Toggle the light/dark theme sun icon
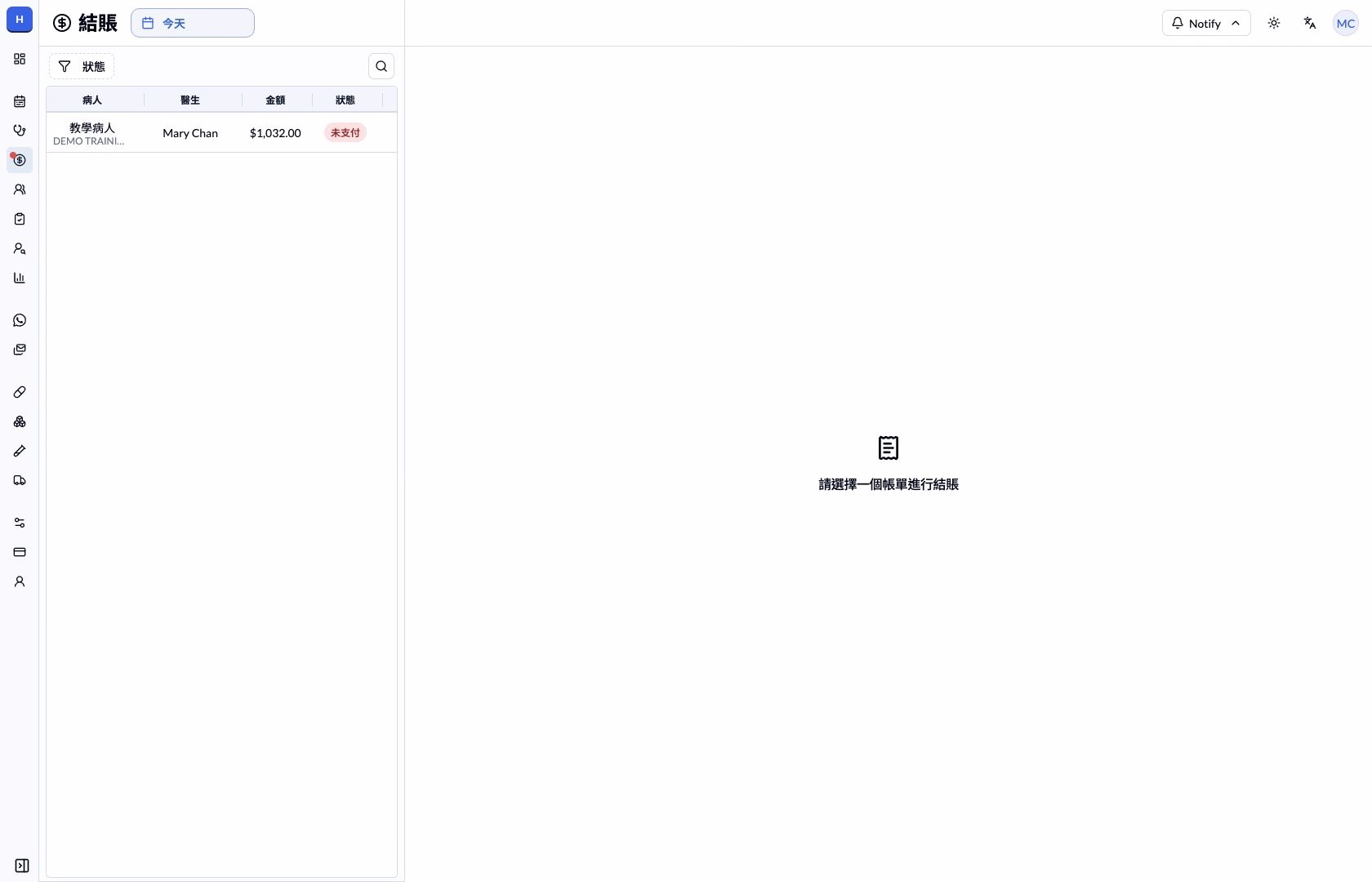 [1274, 23]
